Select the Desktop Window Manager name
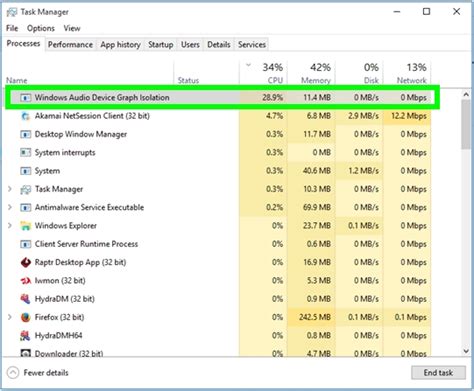This screenshot has width=474, height=391. point(81,134)
